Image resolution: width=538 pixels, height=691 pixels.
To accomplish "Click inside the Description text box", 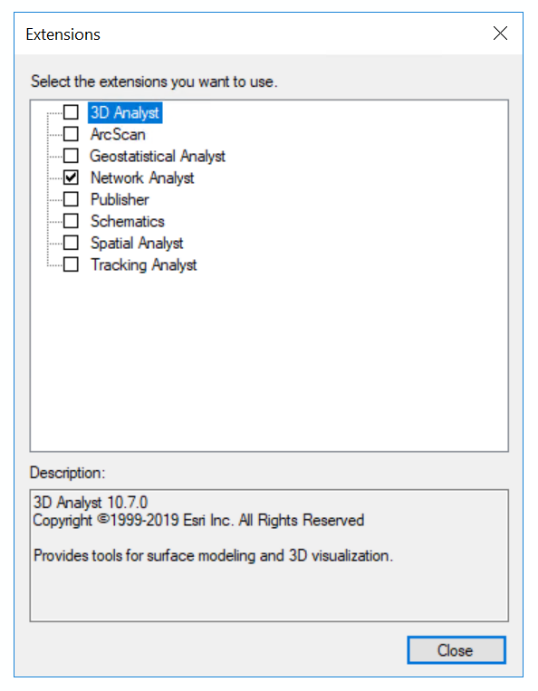I will click(269, 555).
